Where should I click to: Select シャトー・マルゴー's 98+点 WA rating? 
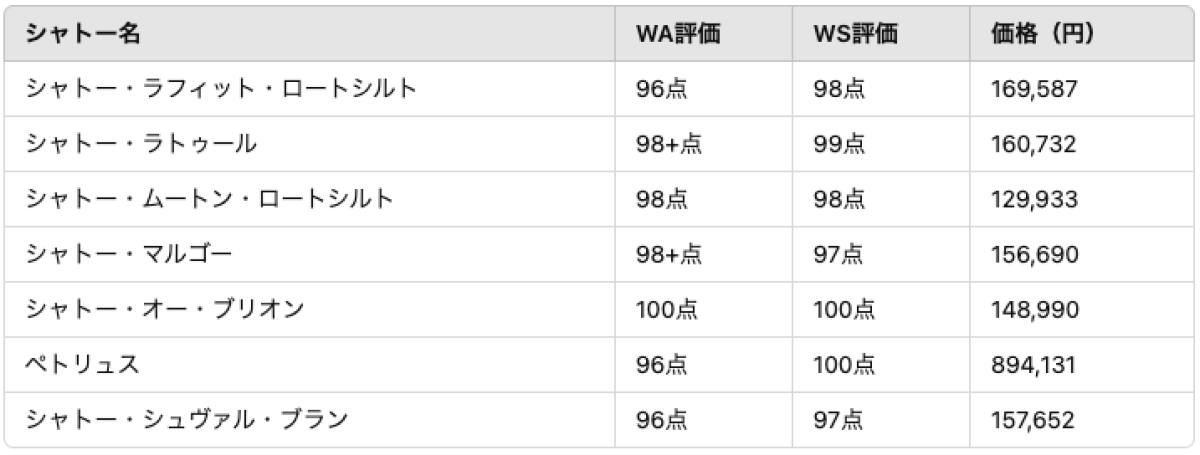pyautogui.click(x=668, y=254)
